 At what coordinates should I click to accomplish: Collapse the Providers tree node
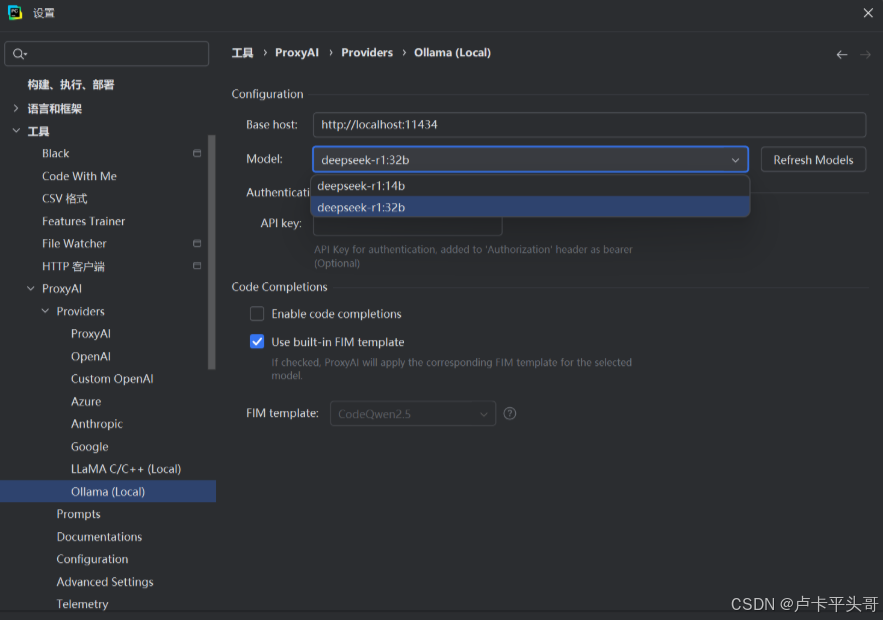tap(45, 311)
